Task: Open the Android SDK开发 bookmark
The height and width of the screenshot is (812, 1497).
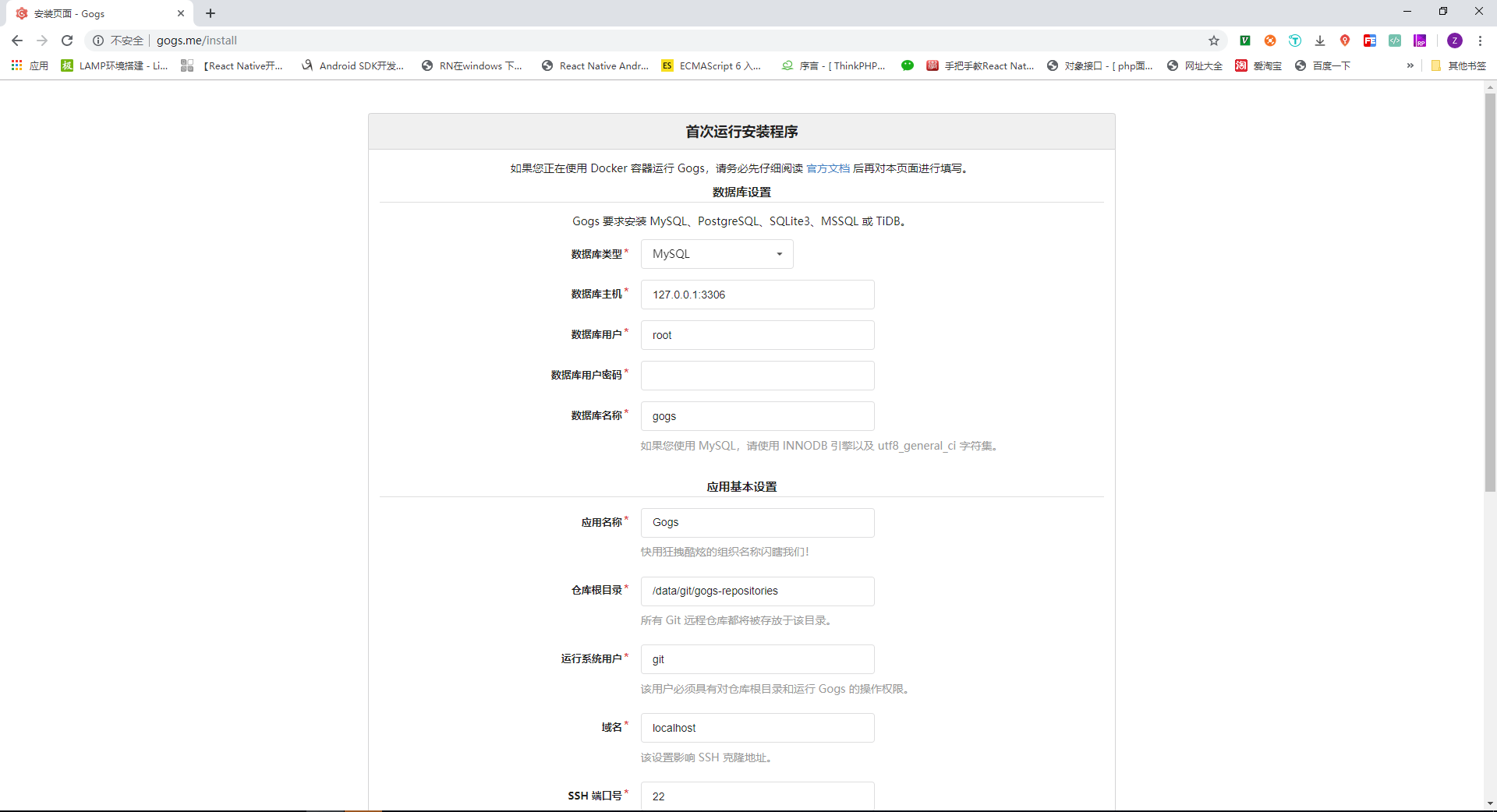Action: coord(353,65)
